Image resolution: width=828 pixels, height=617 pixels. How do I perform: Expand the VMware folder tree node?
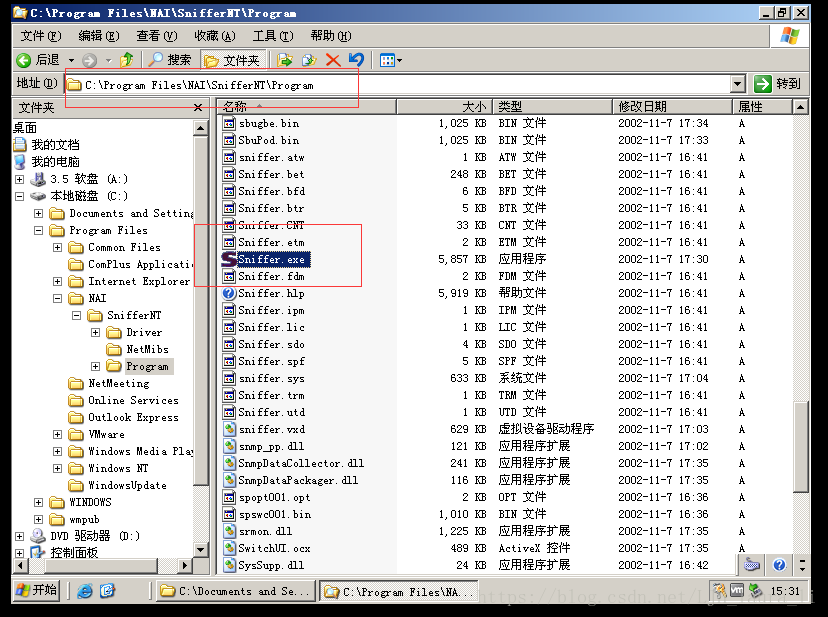(x=58, y=434)
